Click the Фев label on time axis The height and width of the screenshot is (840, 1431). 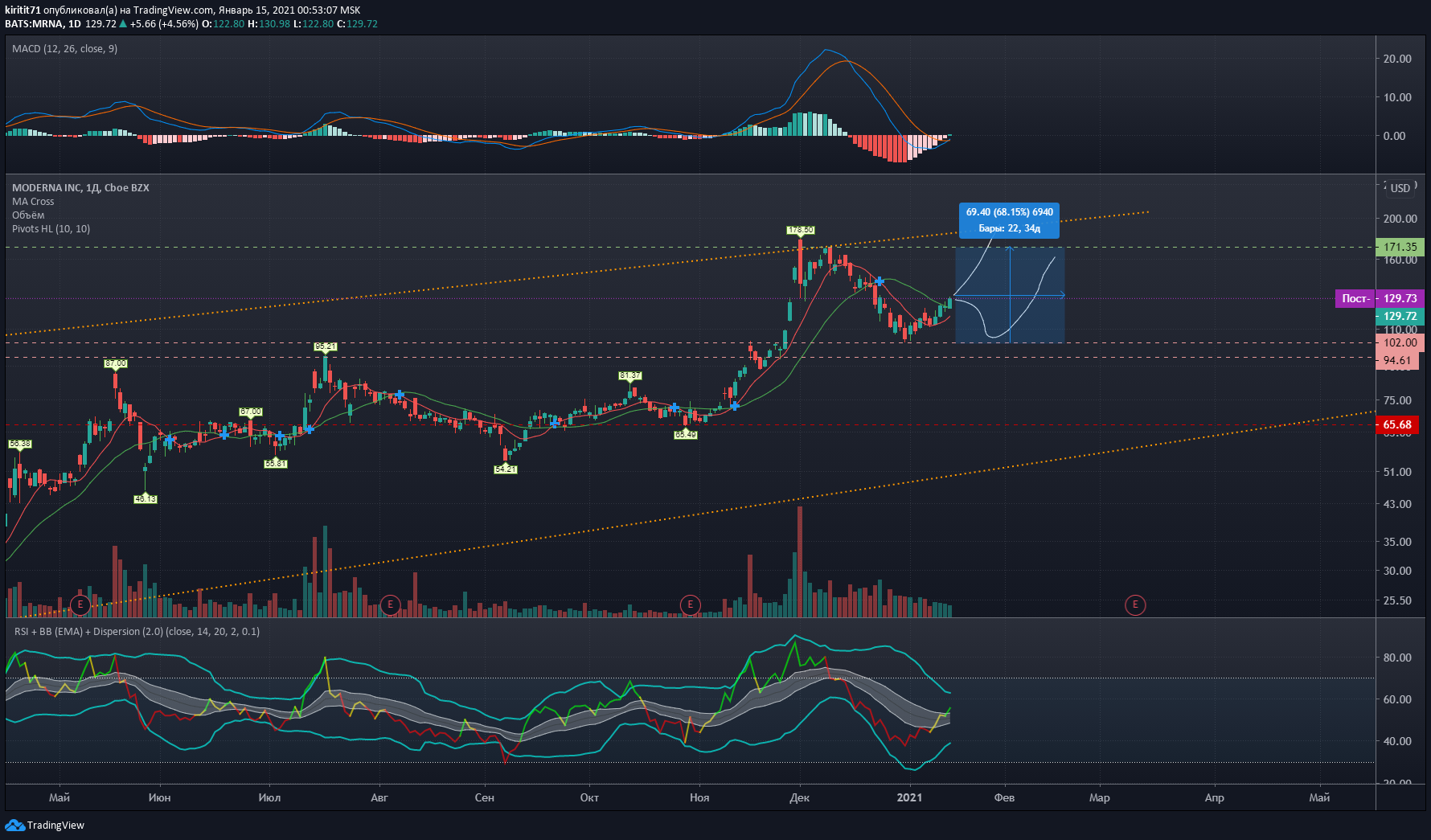[1004, 797]
